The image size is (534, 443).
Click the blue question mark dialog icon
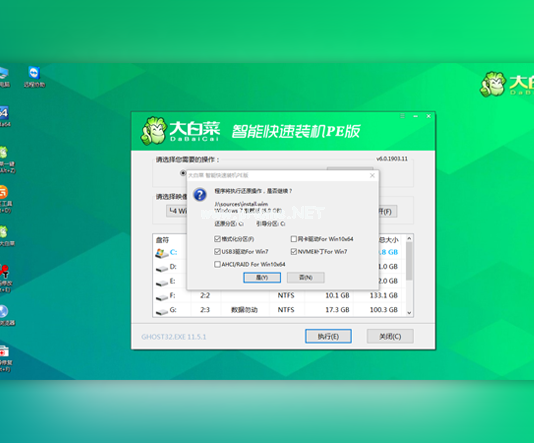(200, 195)
